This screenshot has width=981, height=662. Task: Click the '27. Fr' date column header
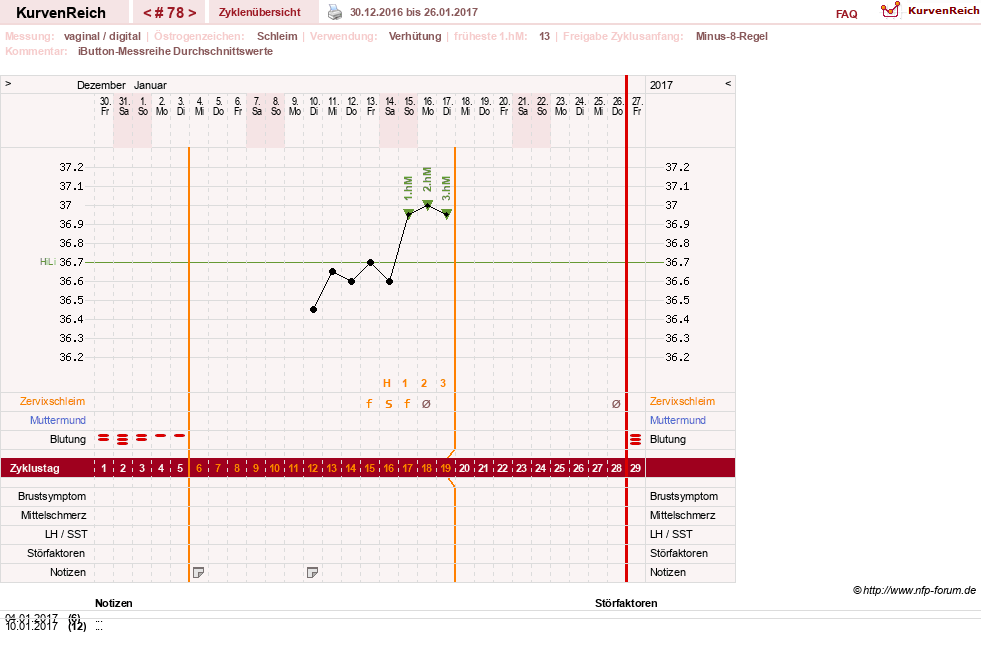coord(637,106)
